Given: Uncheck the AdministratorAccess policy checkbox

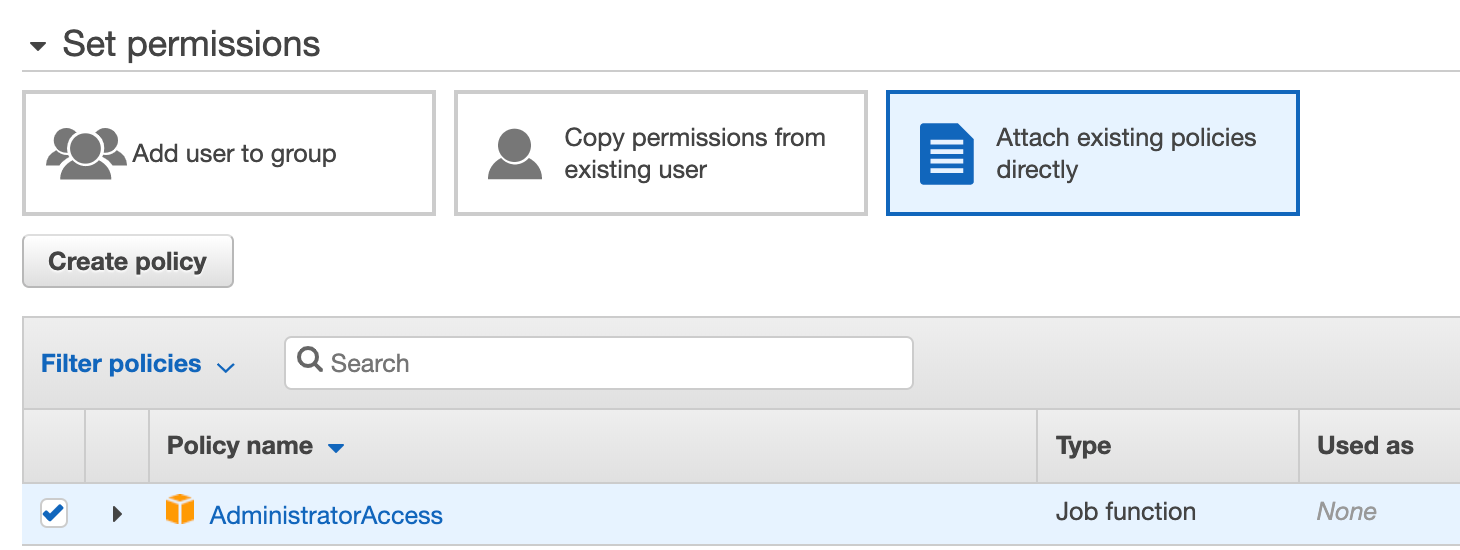Looking at the screenshot, I should [x=54, y=514].
